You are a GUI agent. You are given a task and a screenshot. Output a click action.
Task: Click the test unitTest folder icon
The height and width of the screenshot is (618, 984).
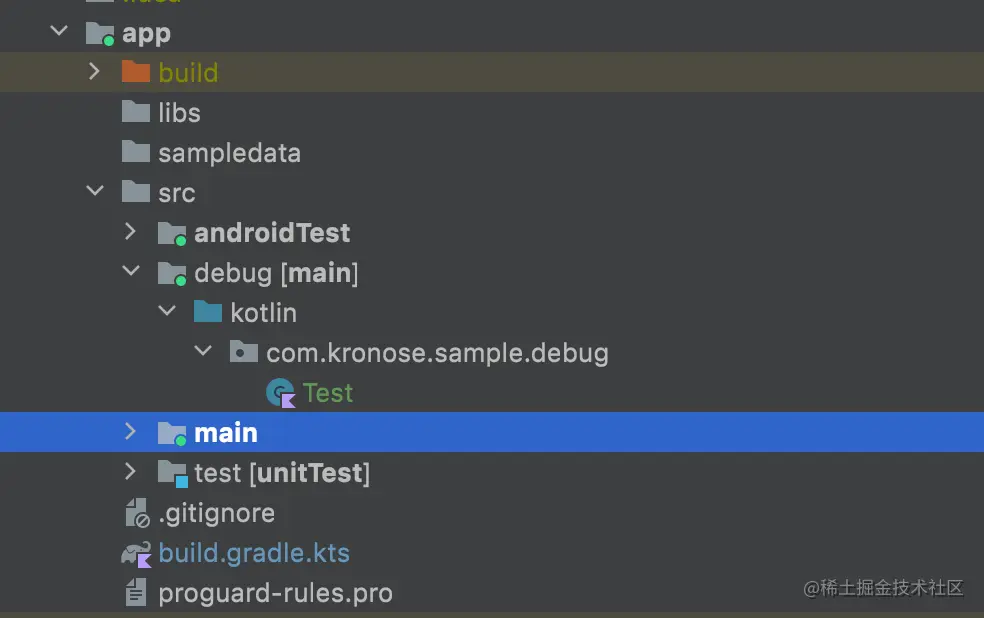click(x=172, y=473)
